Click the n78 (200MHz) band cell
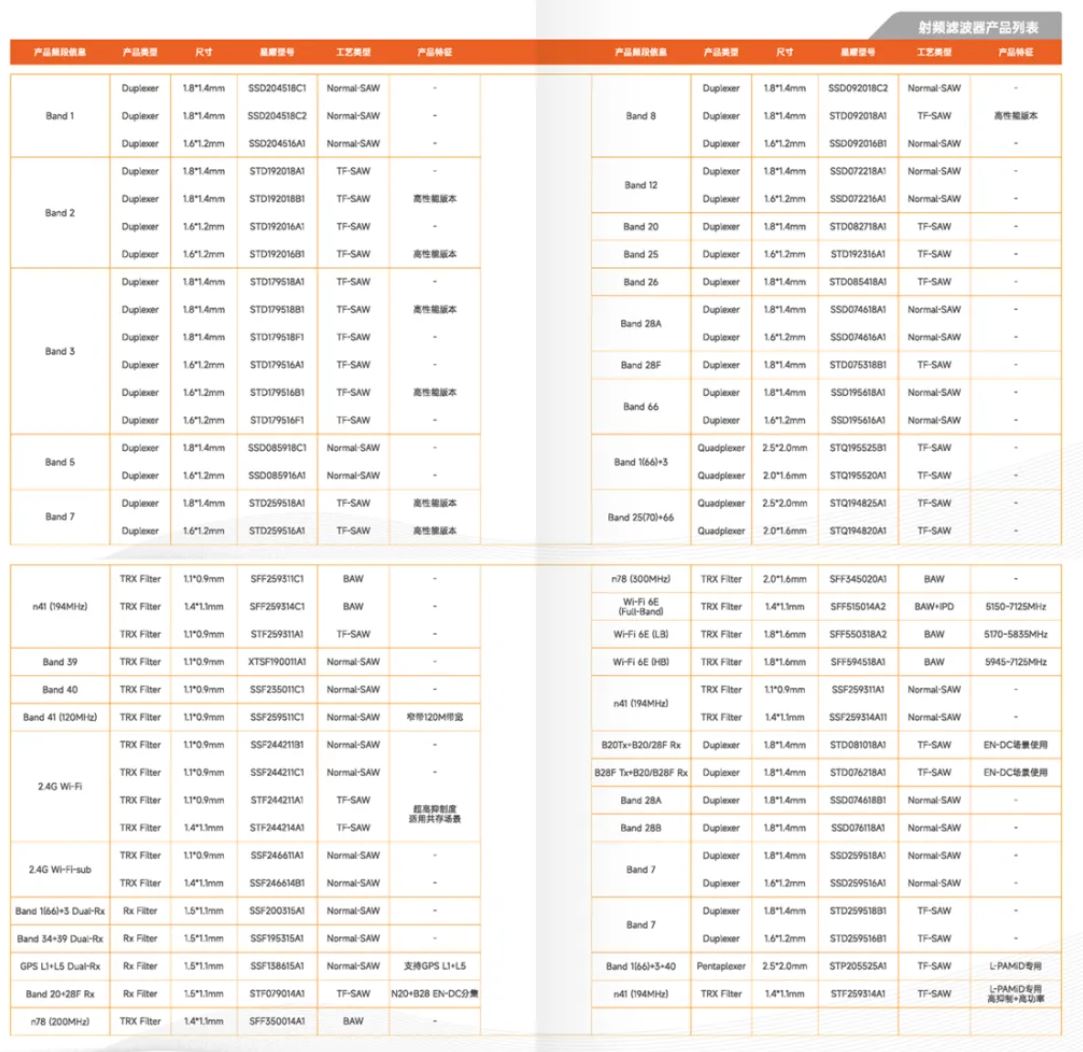This screenshot has width=1083, height=1052. coord(59,1021)
